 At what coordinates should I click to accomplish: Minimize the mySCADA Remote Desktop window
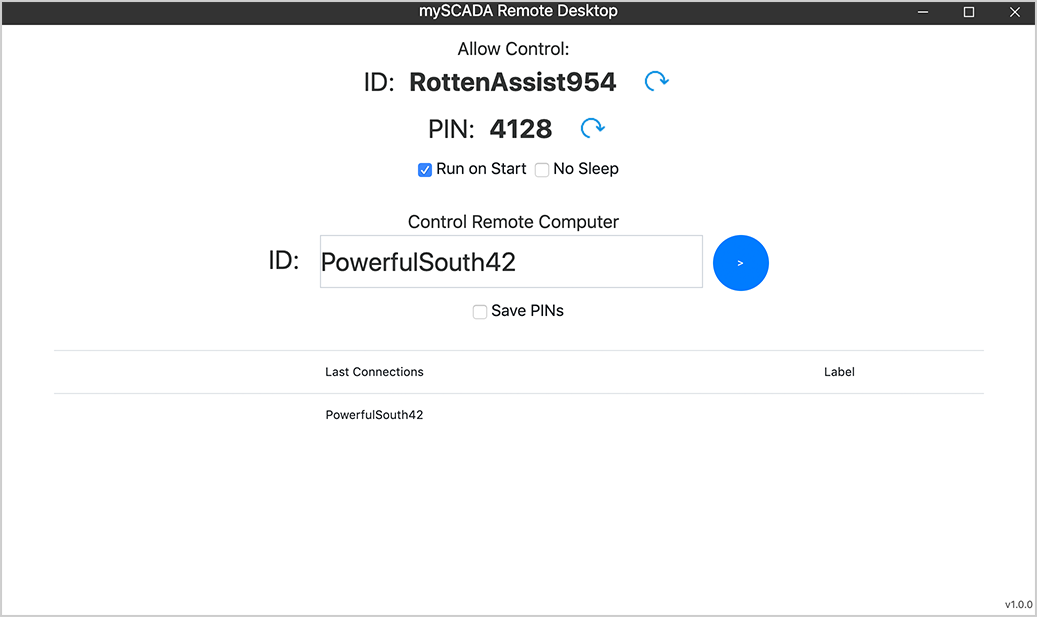click(x=923, y=12)
